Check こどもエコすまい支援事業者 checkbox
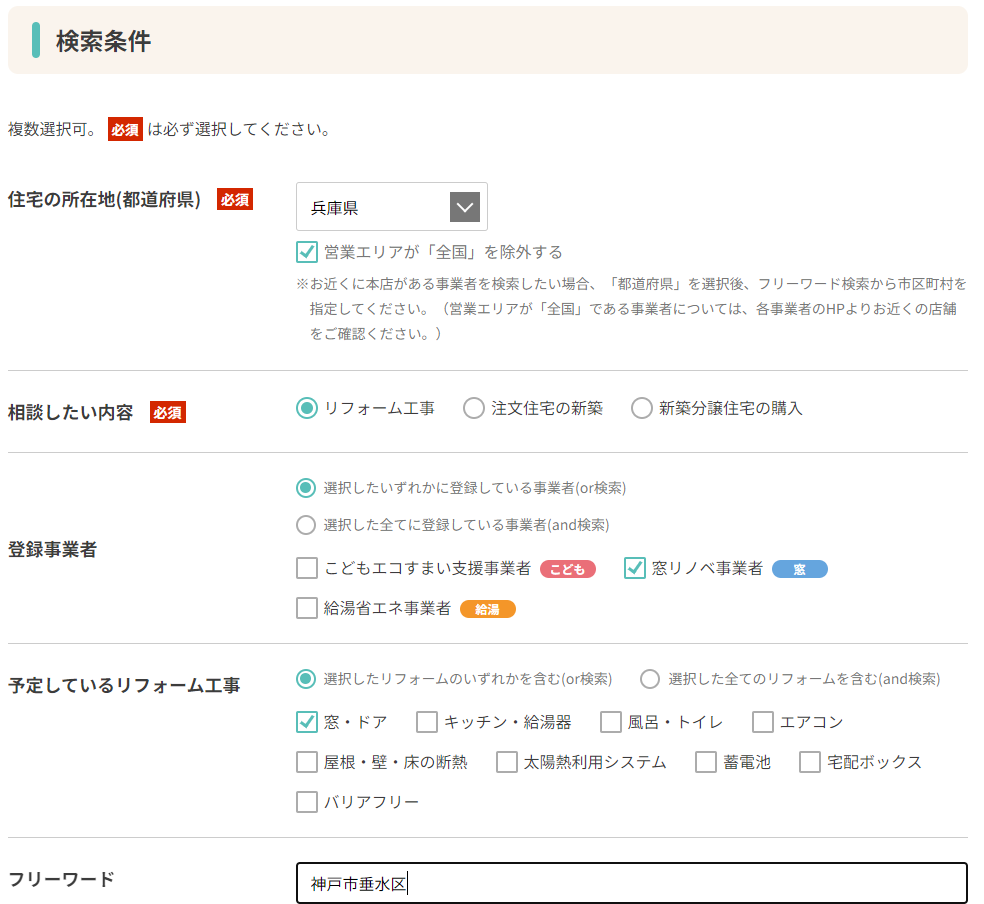The width and height of the screenshot is (984, 904). click(307, 568)
